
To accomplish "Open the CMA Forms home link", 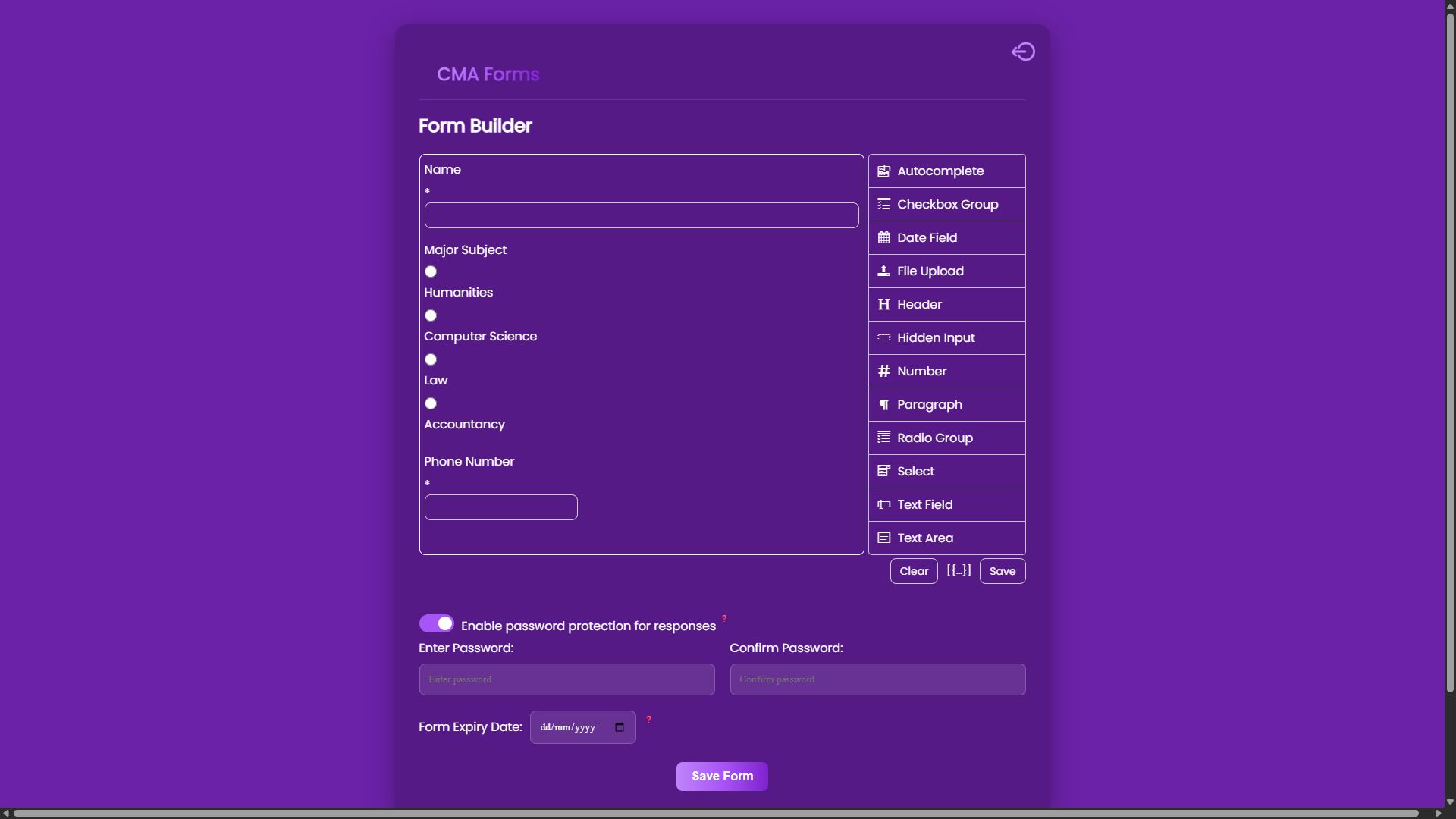I will pyautogui.click(x=488, y=74).
